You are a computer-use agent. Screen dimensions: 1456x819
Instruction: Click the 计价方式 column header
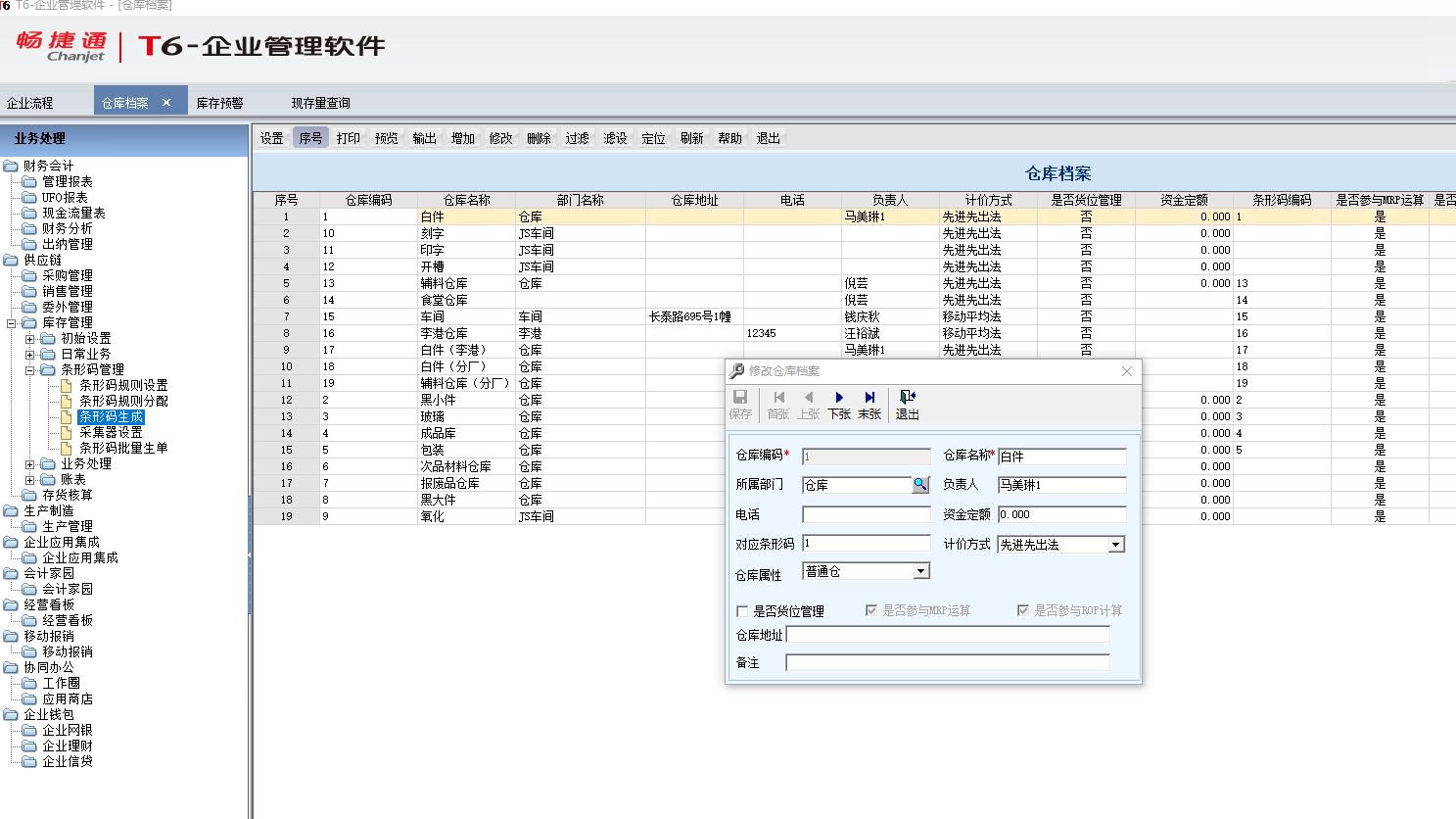point(989,200)
